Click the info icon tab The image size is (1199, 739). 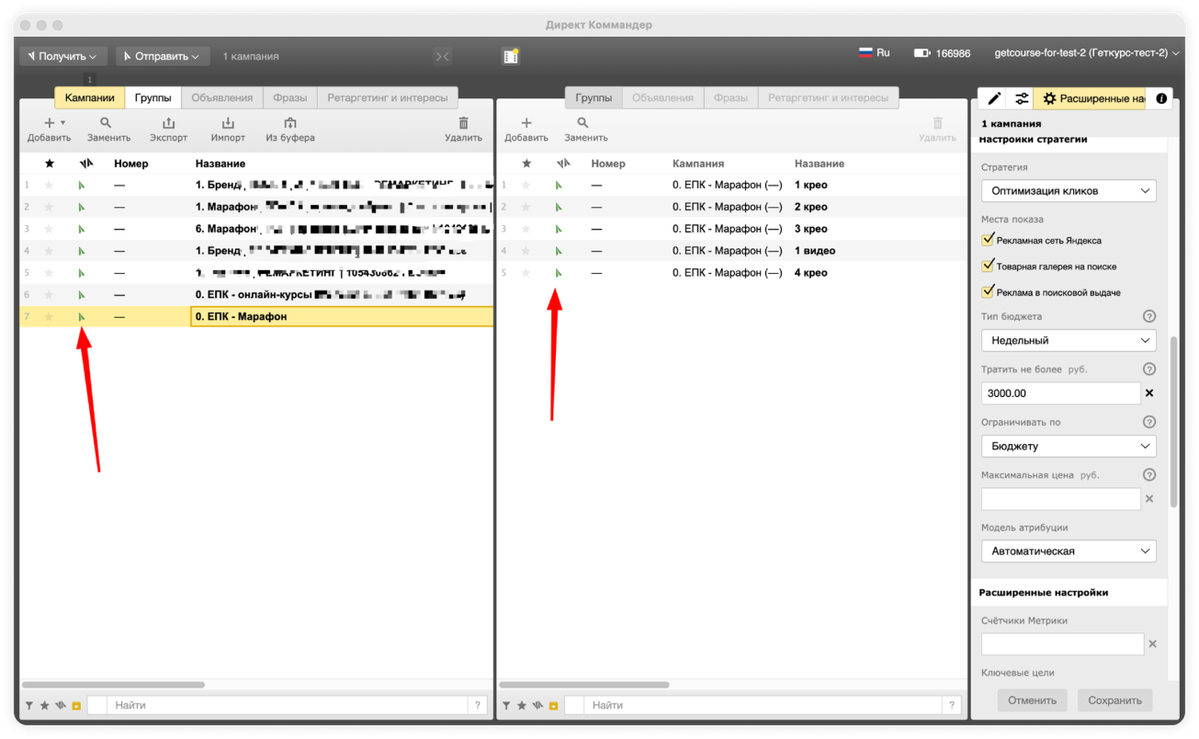click(x=1162, y=99)
